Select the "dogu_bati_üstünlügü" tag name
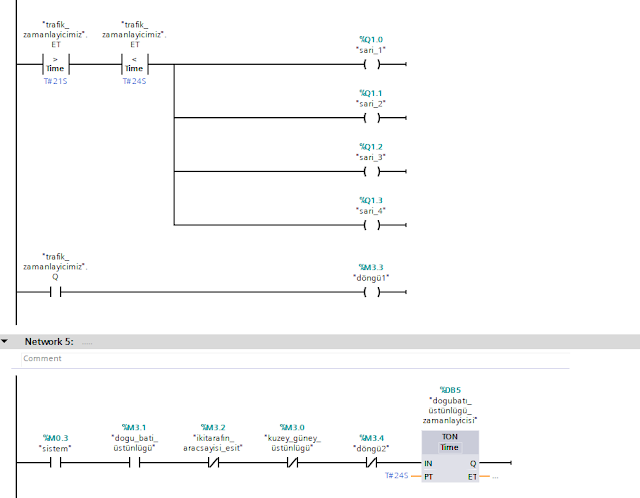The width and height of the screenshot is (640, 498). [134, 443]
